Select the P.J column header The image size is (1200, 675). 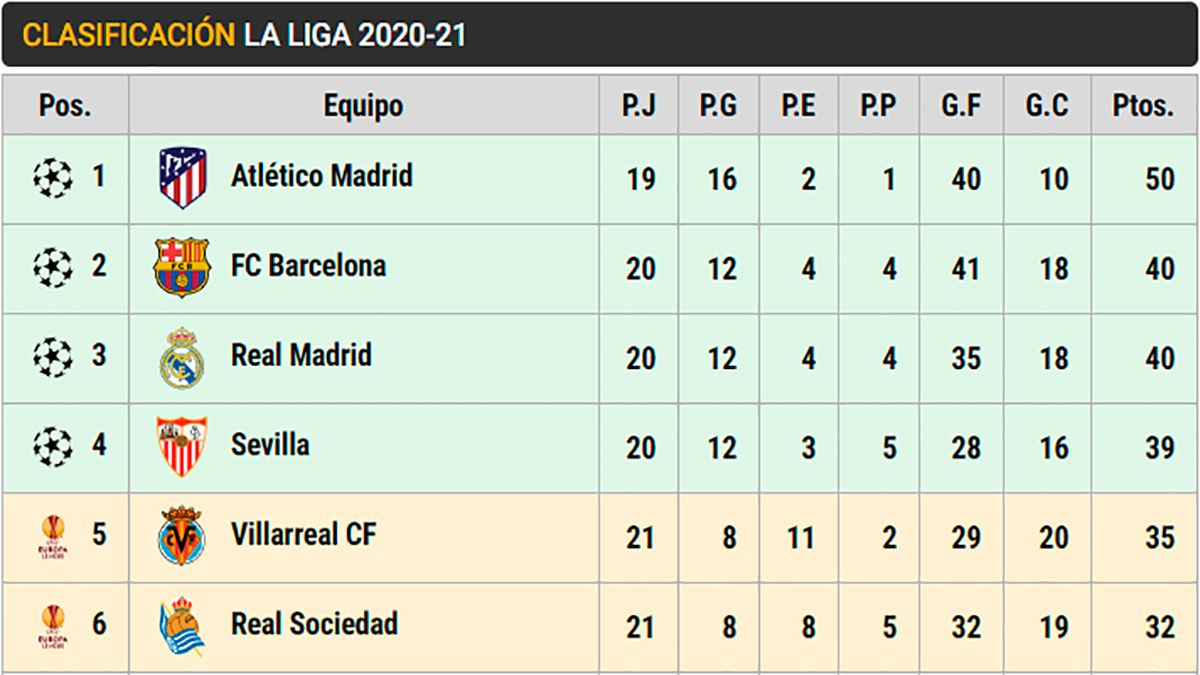click(x=639, y=105)
